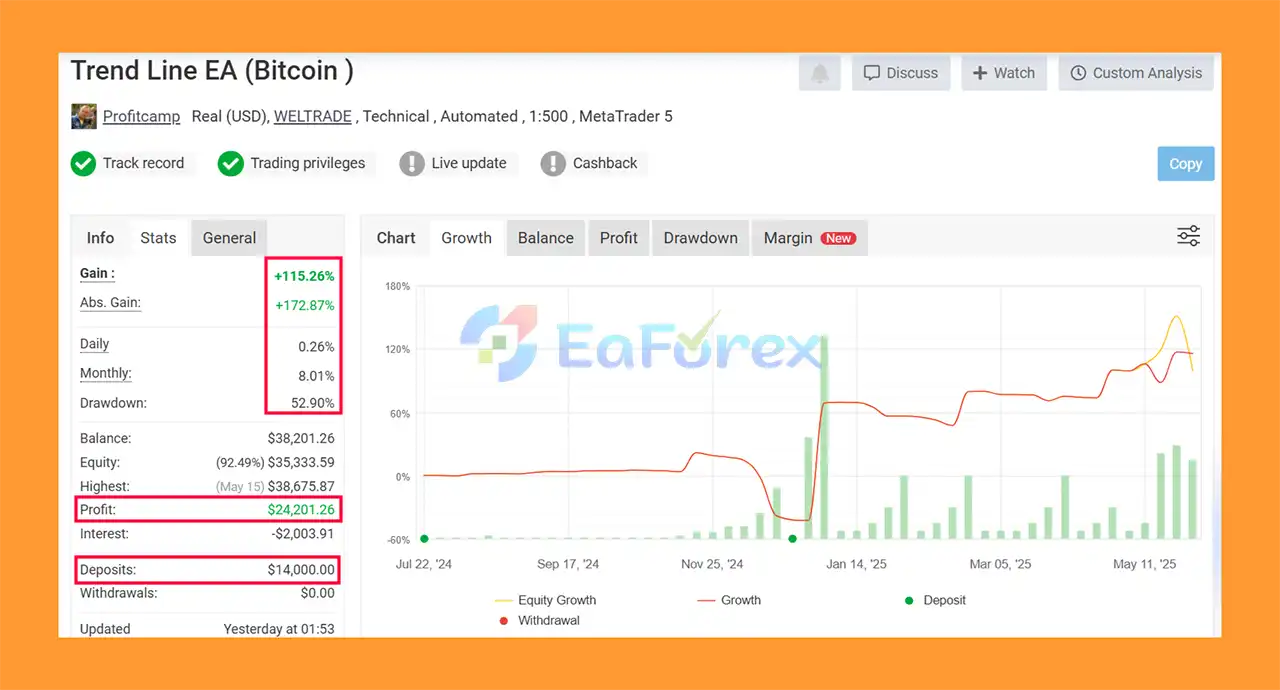The height and width of the screenshot is (690, 1280).
Task: Click the Withdrawals value $0.00
Action: pos(317,593)
